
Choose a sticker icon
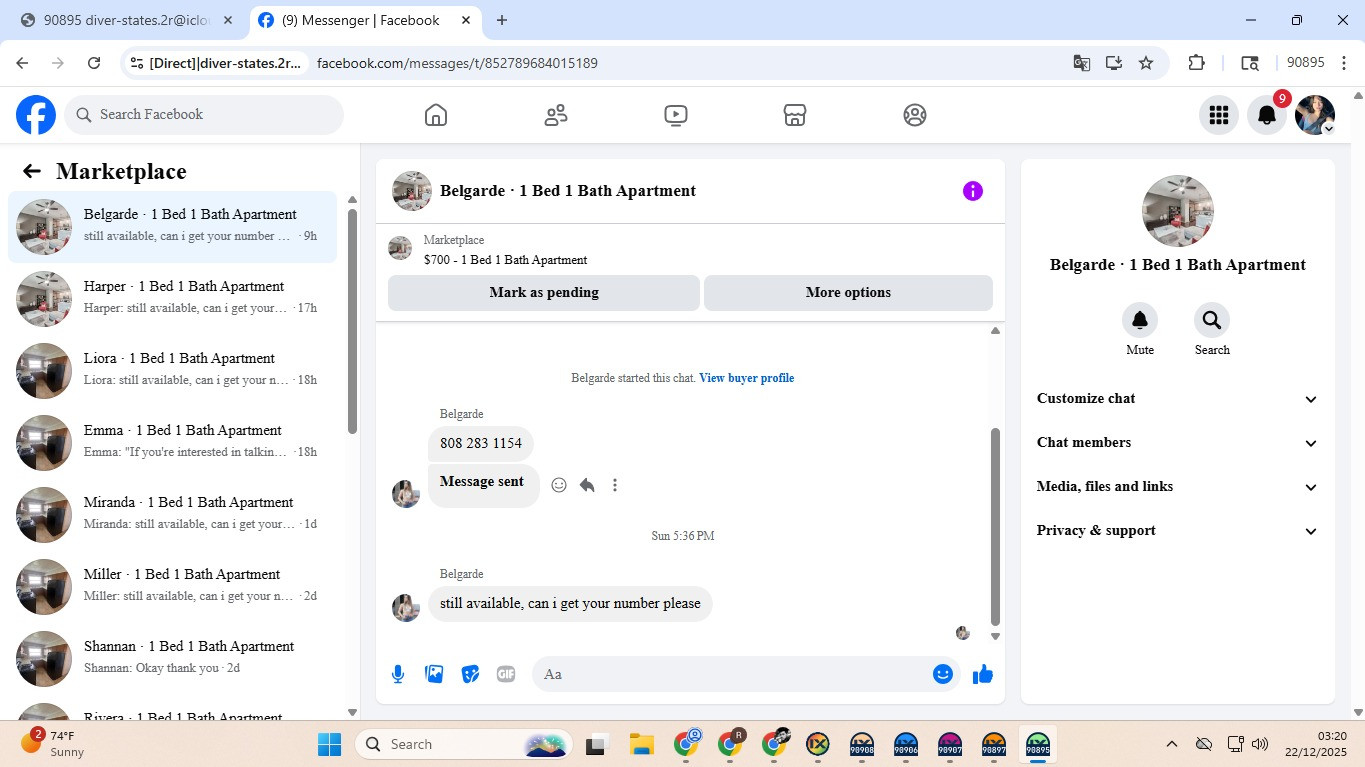[470, 674]
